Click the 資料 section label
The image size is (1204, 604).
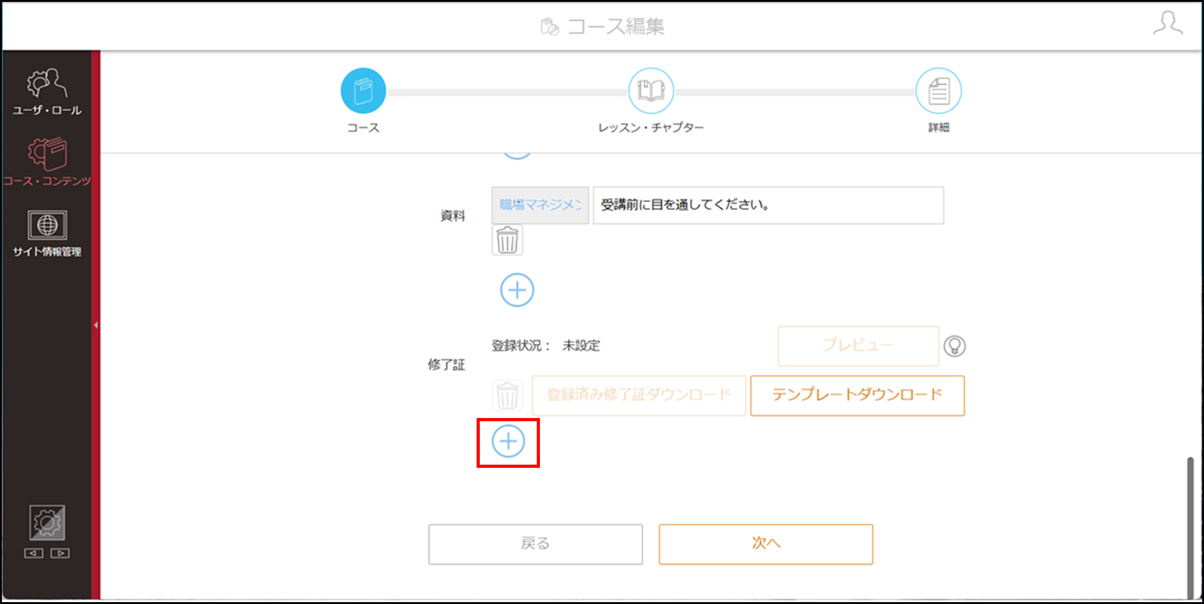coord(453,216)
